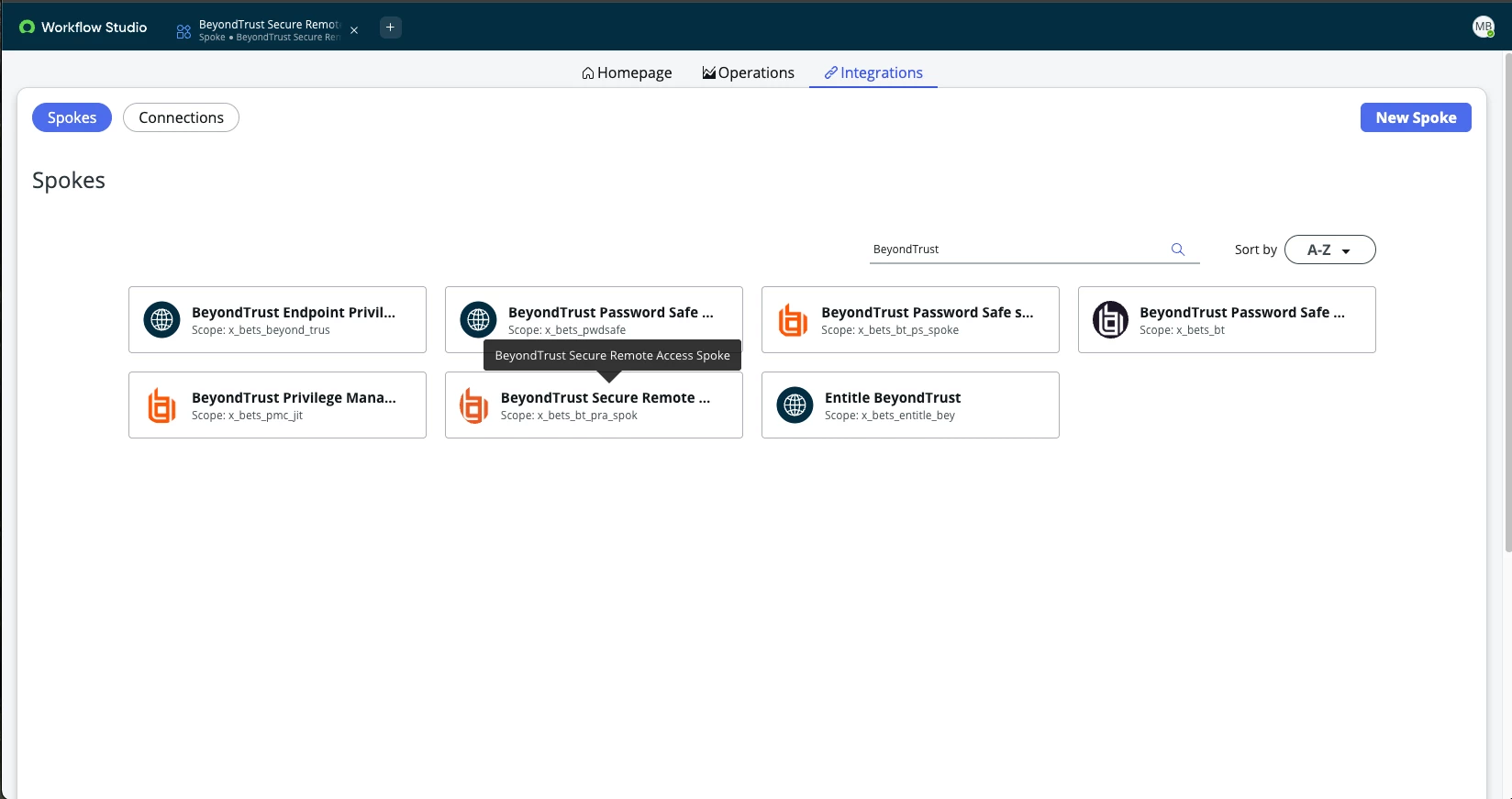Image resolution: width=1512 pixels, height=799 pixels.
Task: Open a new tab with plus button
Action: [x=391, y=28]
